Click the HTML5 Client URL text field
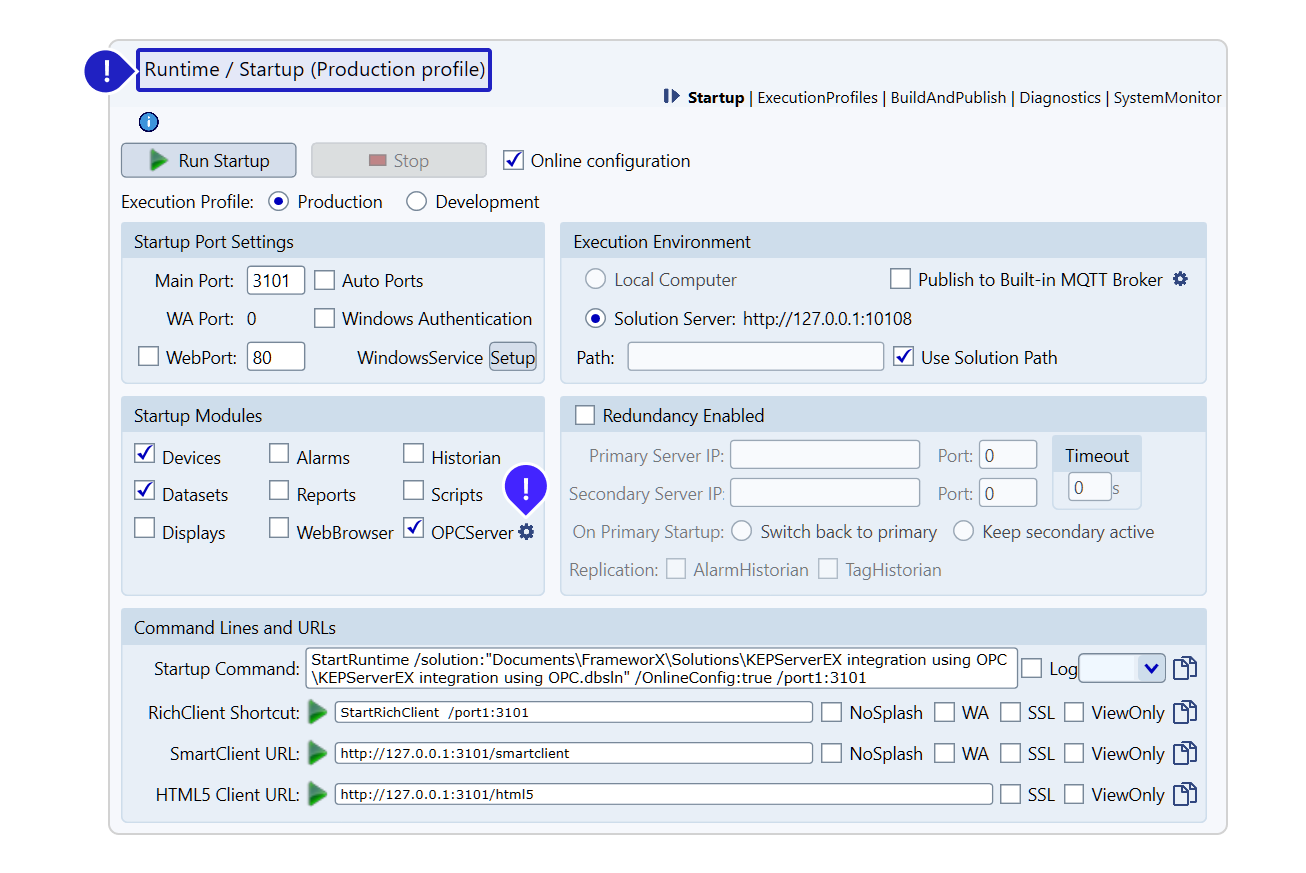The height and width of the screenshot is (873, 1306). click(664, 794)
